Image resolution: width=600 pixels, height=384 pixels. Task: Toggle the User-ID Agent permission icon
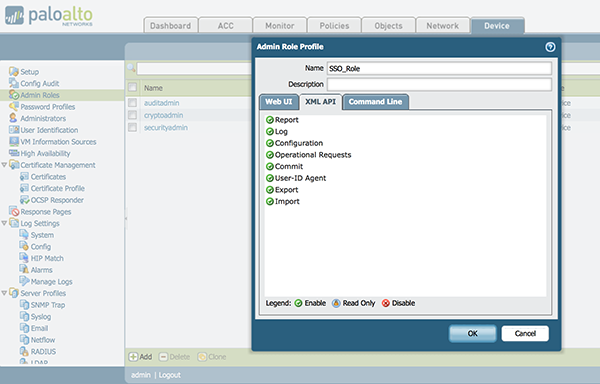click(x=270, y=178)
